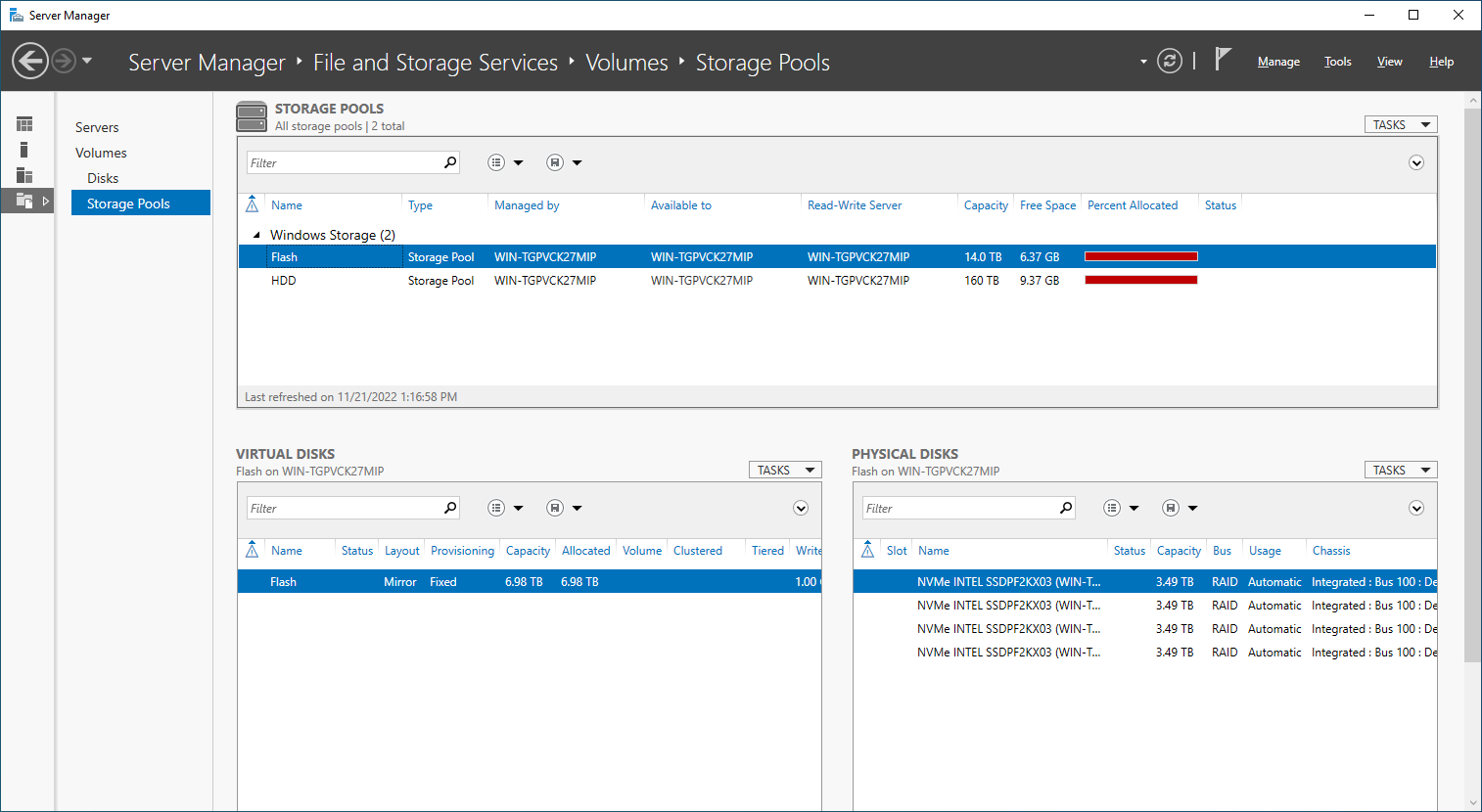The image size is (1482, 812).
Task: Open the Tools menu
Action: (x=1337, y=62)
